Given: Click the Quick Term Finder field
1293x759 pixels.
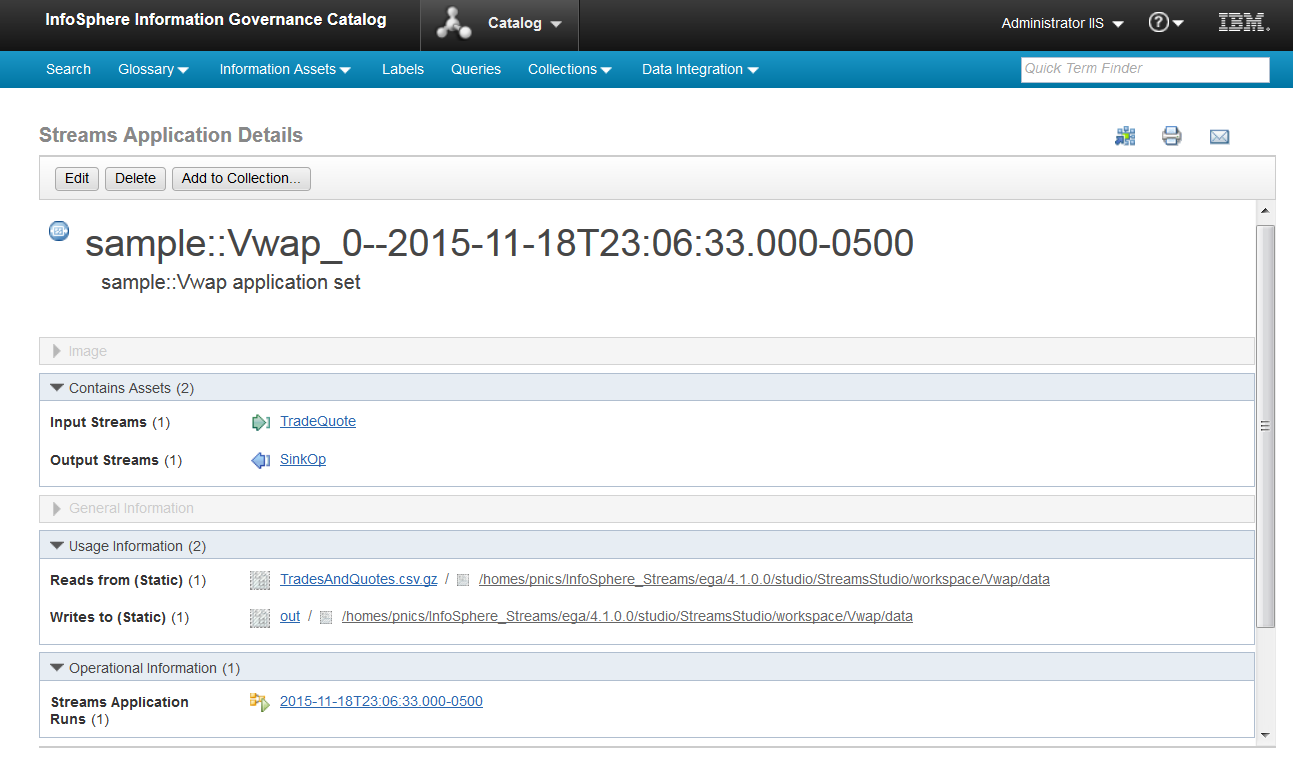Looking at the screenshot, I should (1144, 69).
